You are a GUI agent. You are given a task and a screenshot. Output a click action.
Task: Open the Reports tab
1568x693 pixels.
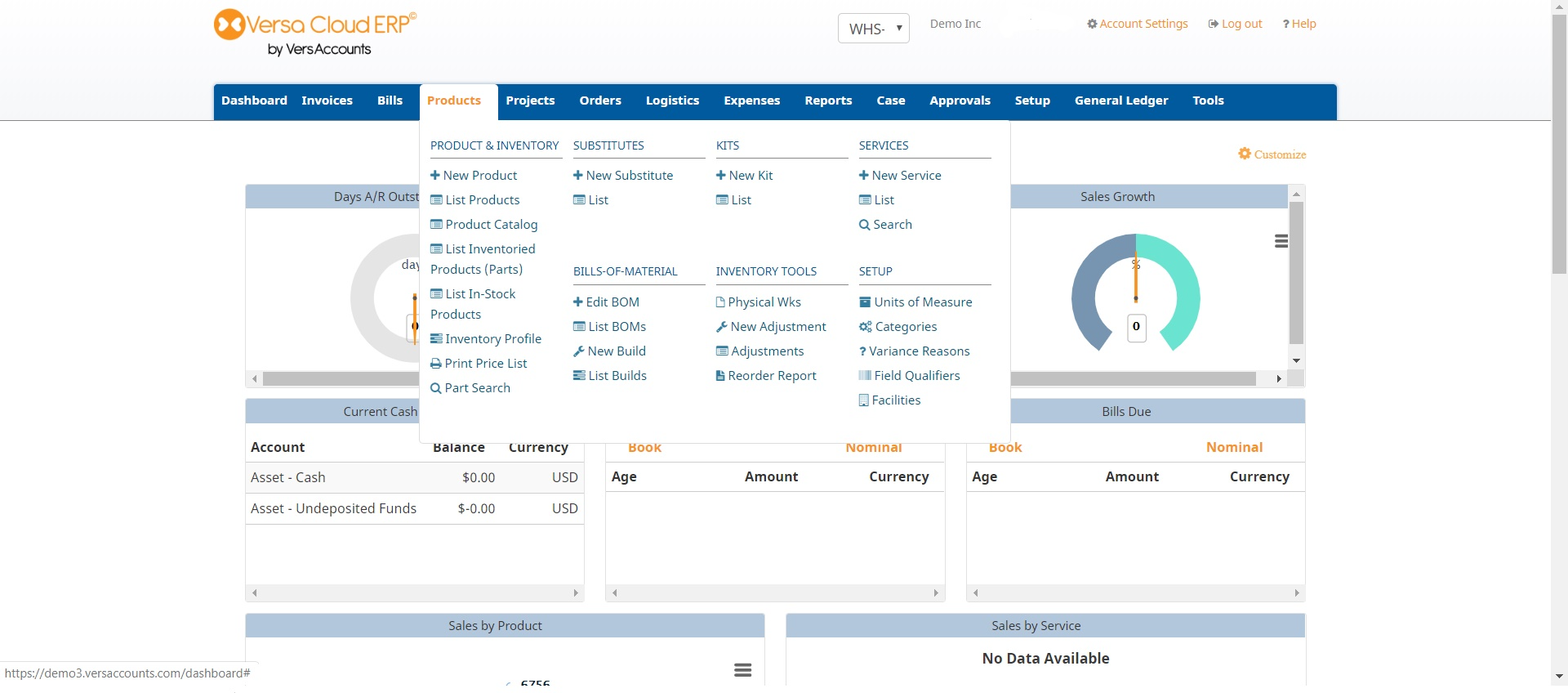click(x=828, y=101)
